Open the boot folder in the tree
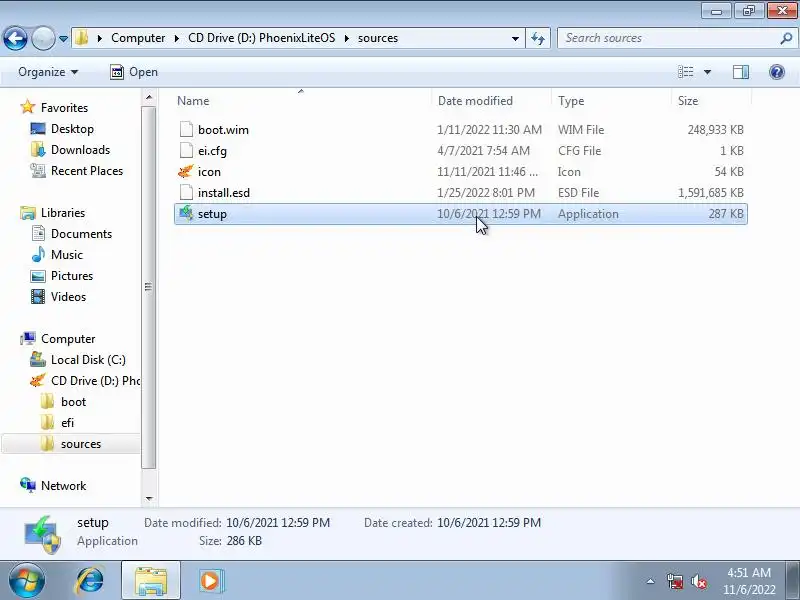The width and height of the screenshot is (800, 600). pyautogui.click(x=73, y=402)
